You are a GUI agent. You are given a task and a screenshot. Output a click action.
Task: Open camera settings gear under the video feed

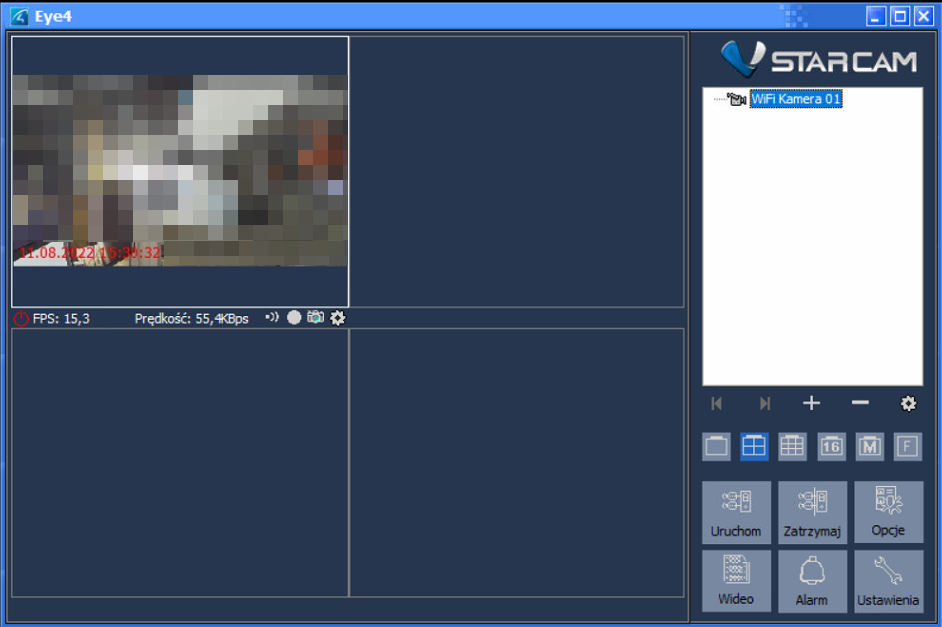coord(338,318)
